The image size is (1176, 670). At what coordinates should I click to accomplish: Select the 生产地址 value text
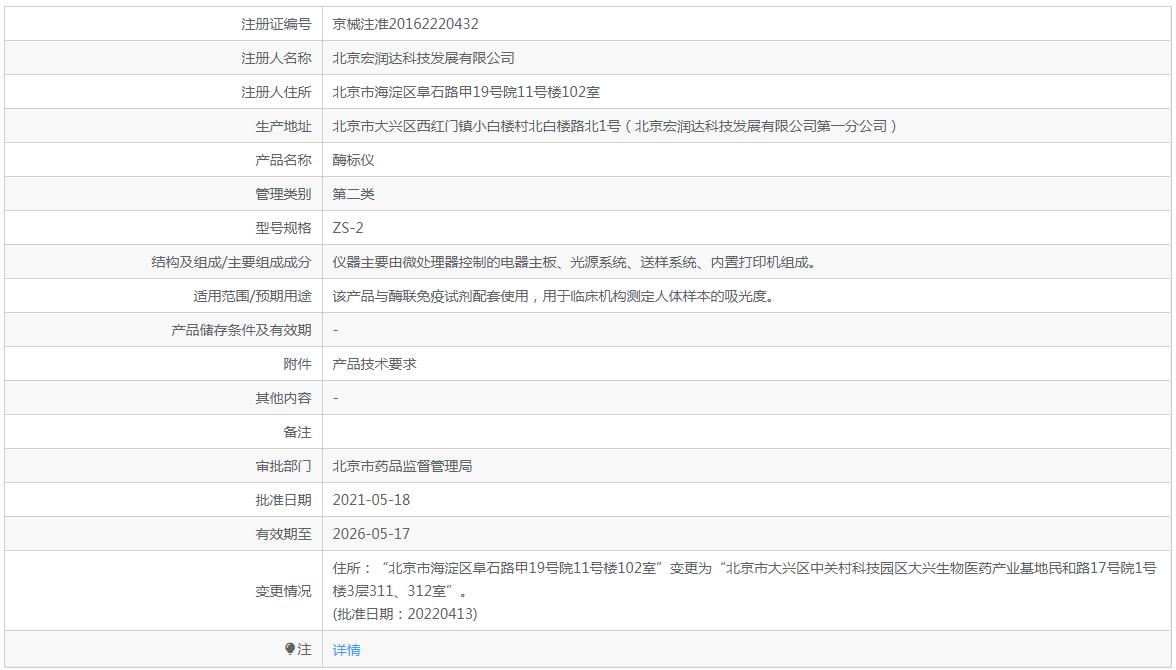click(x=614, y=126)
